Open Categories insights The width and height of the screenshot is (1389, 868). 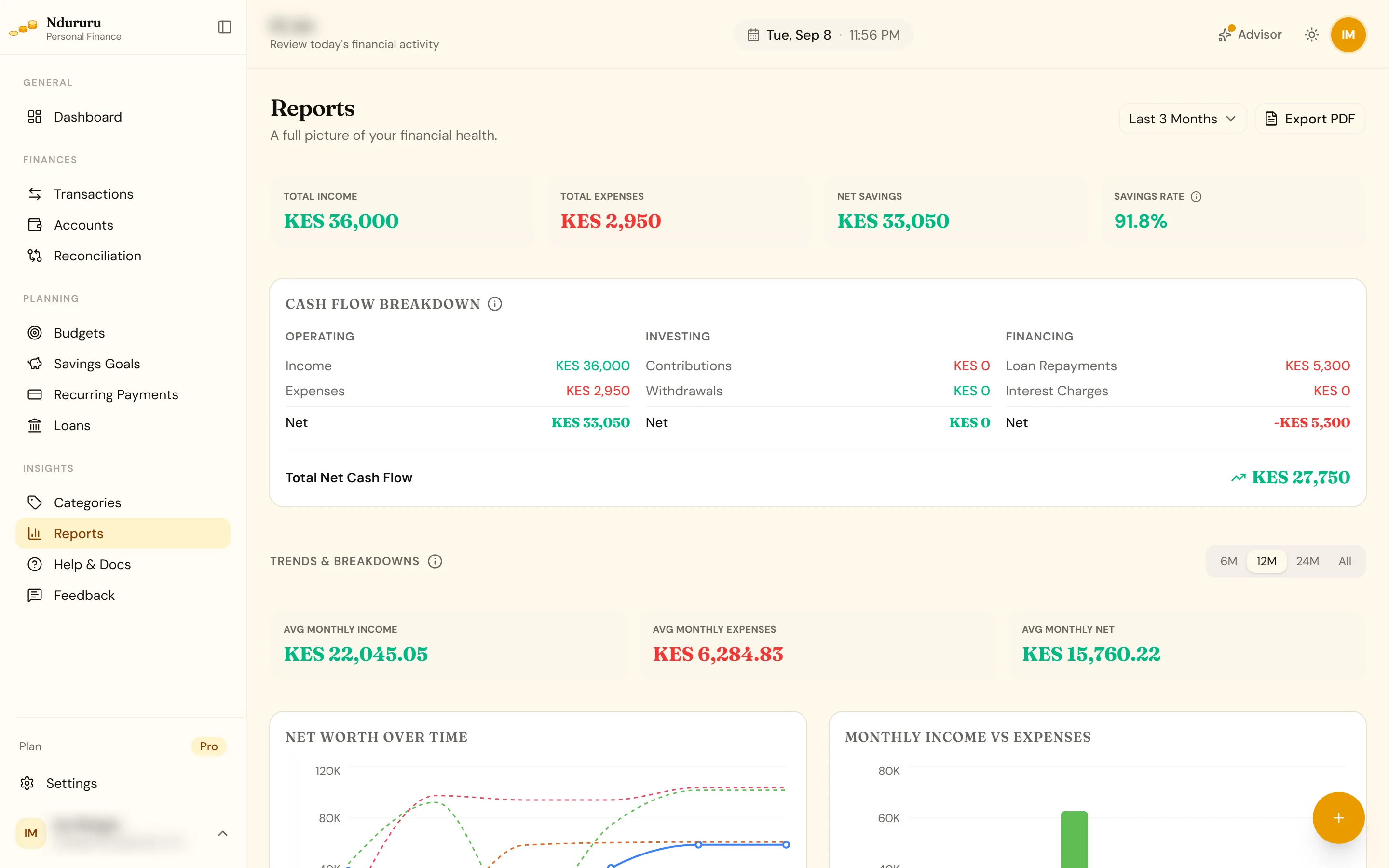point(123,503)
